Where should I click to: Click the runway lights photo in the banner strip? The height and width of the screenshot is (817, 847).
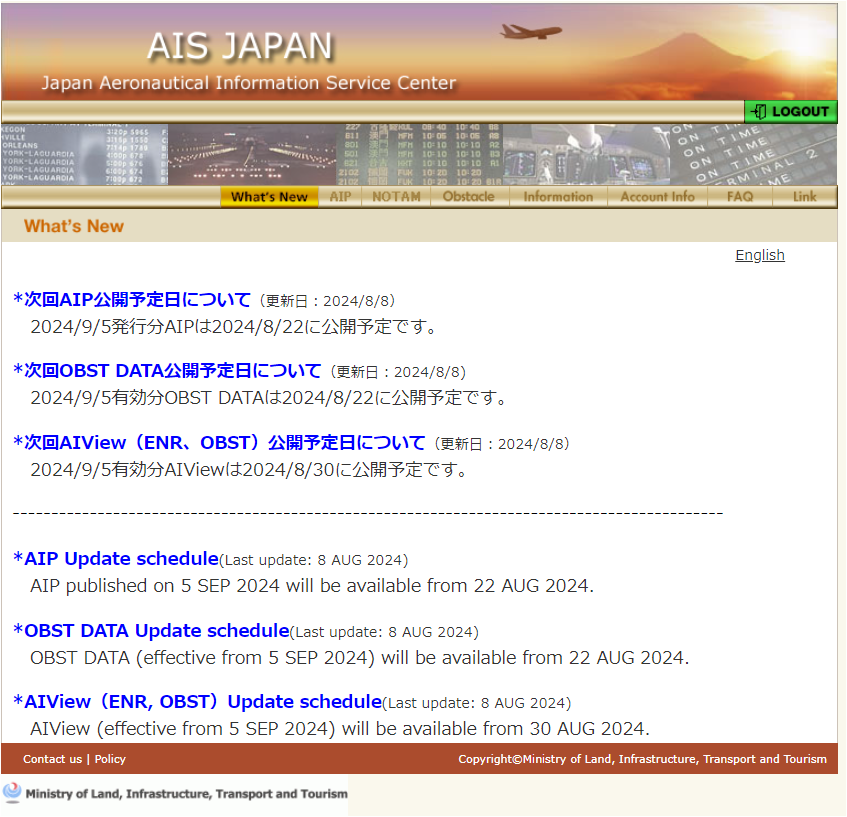(x=252, y=155)
